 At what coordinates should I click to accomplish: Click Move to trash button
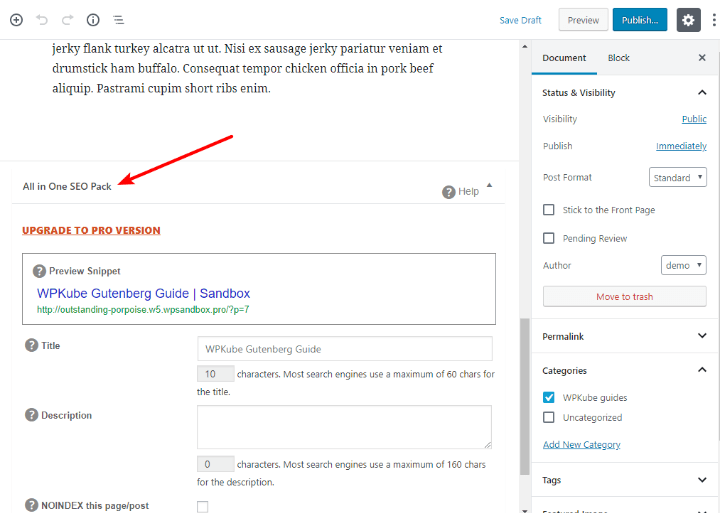tap(624, 297)
